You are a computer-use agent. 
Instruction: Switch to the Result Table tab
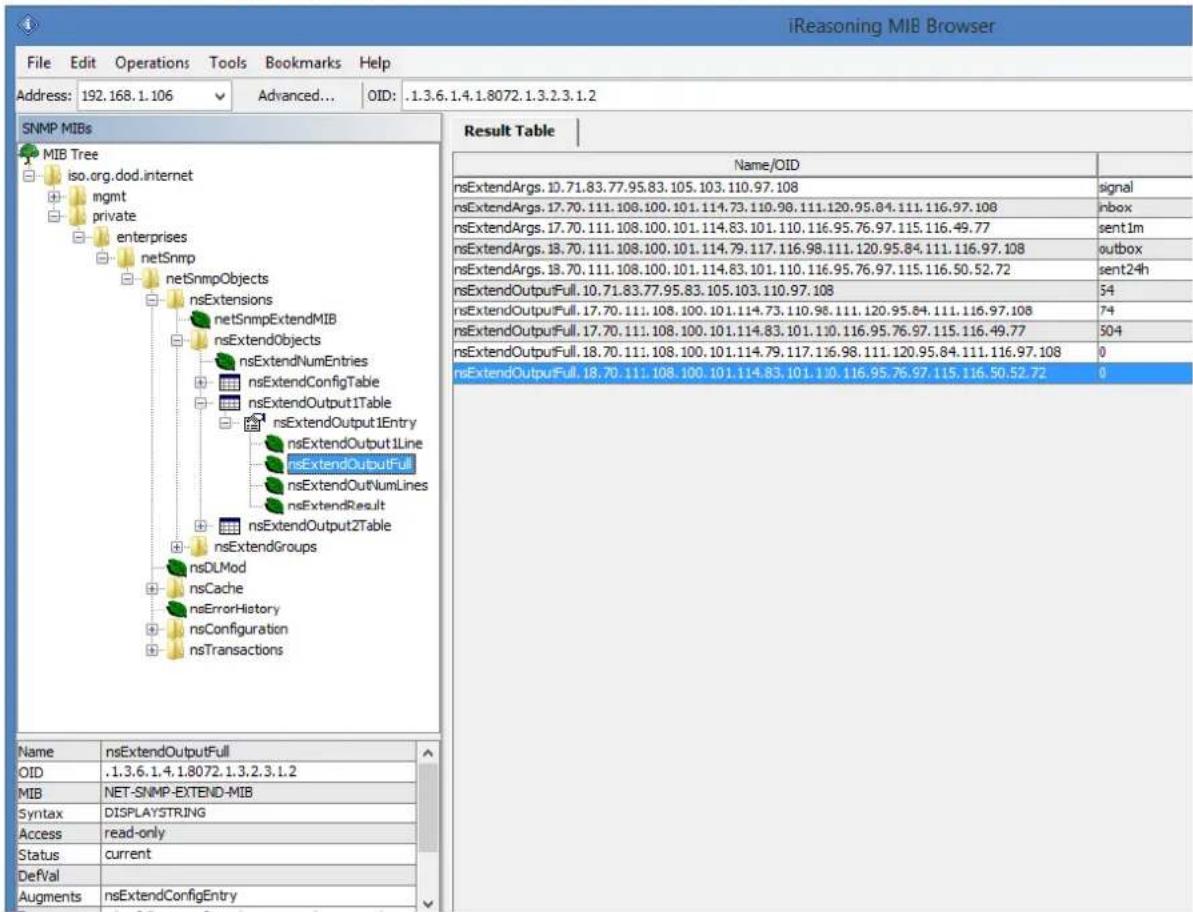pos(509,131)
